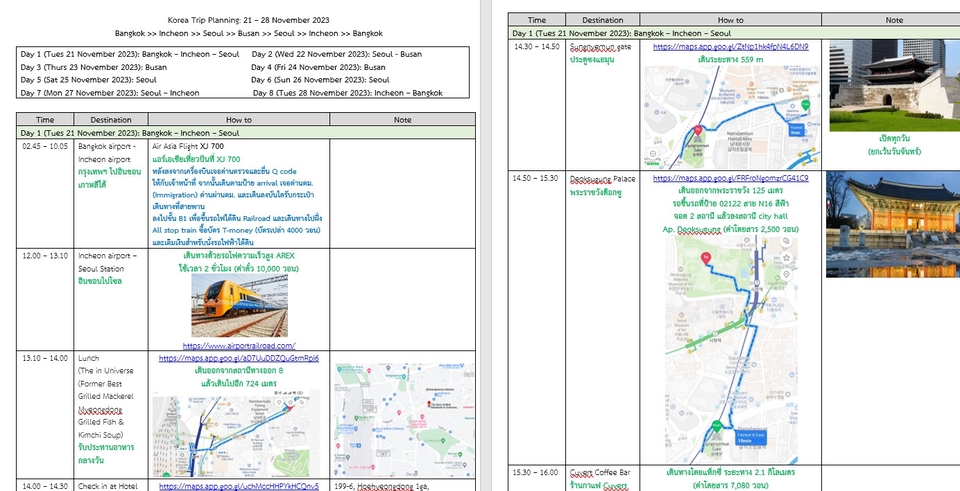
Task: Select the Deoksugung Palace photo
Action: [x=893, y=224]
